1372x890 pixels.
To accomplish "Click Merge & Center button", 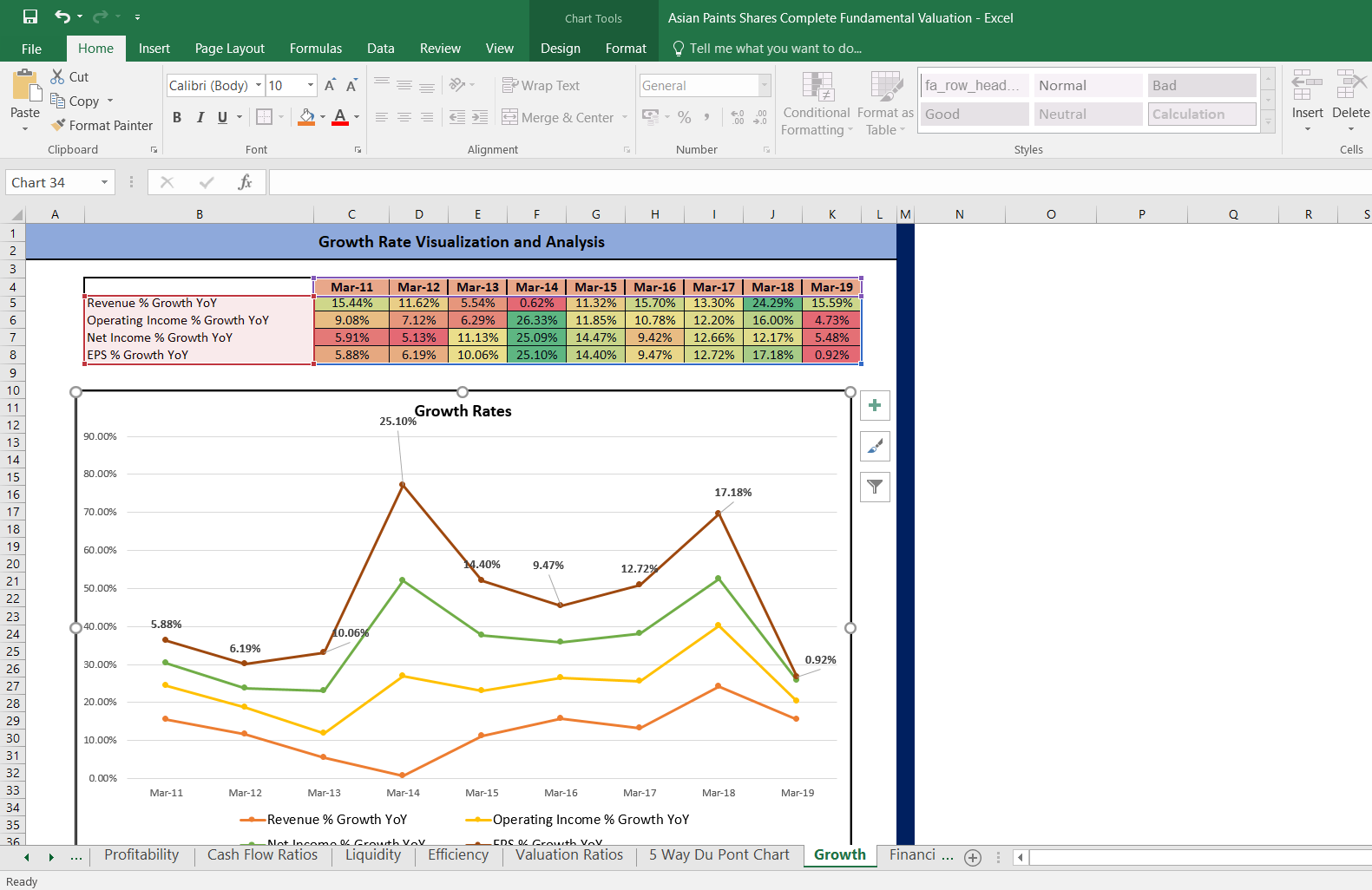I will (x=558, y=117).
